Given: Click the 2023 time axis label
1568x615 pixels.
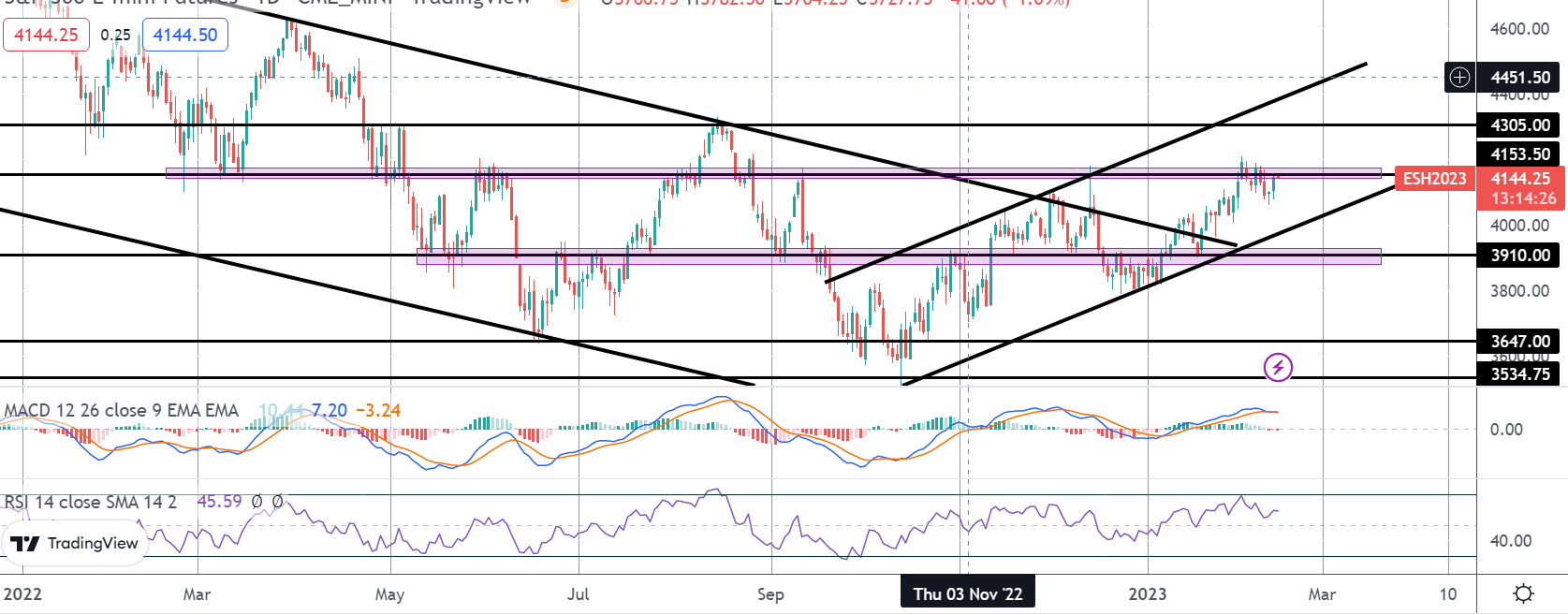Looking at the screenshot, I should (x=1148, y=593).
